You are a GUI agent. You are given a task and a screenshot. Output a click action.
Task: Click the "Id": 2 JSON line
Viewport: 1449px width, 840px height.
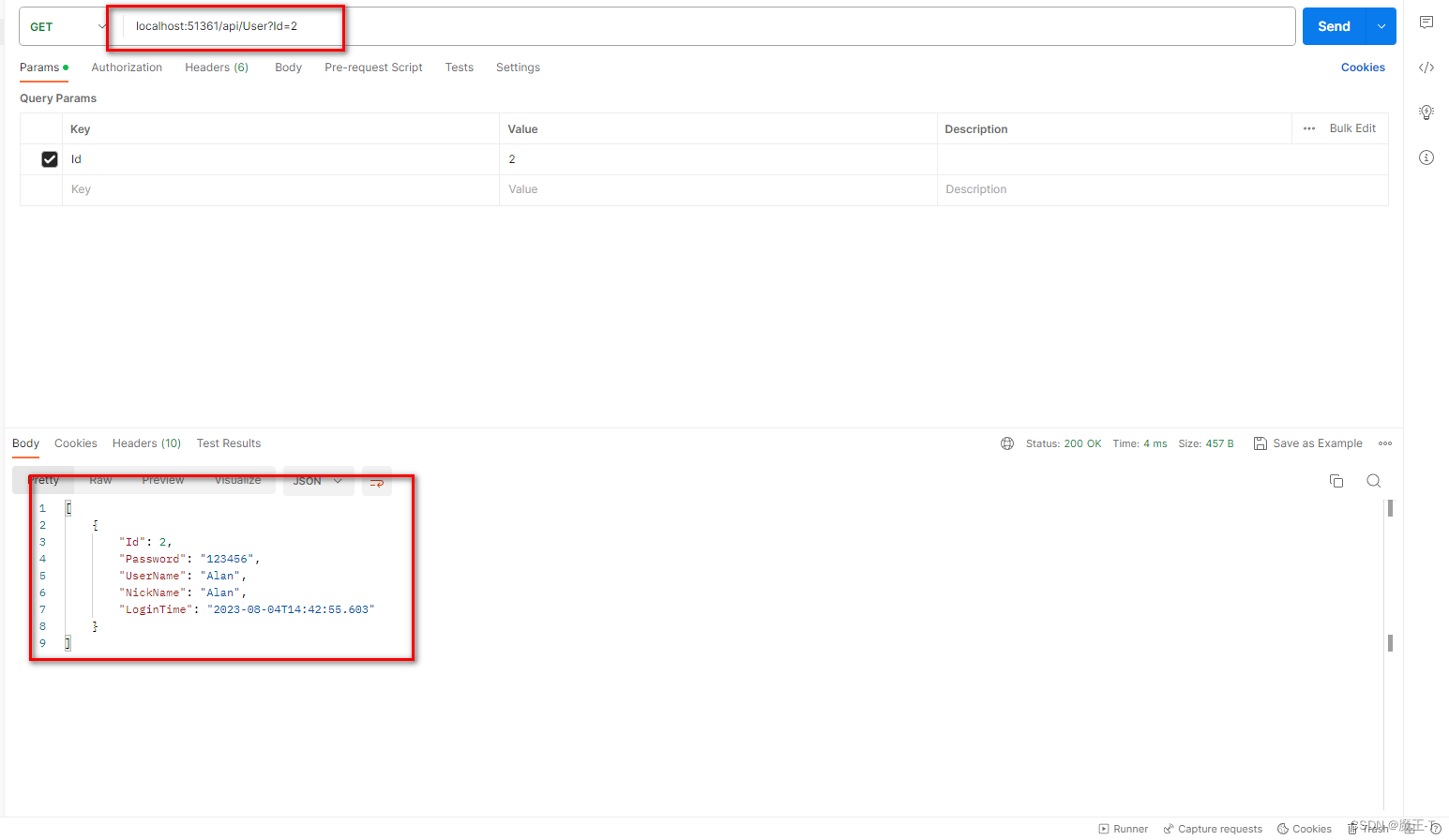click(x=145, y=542)
